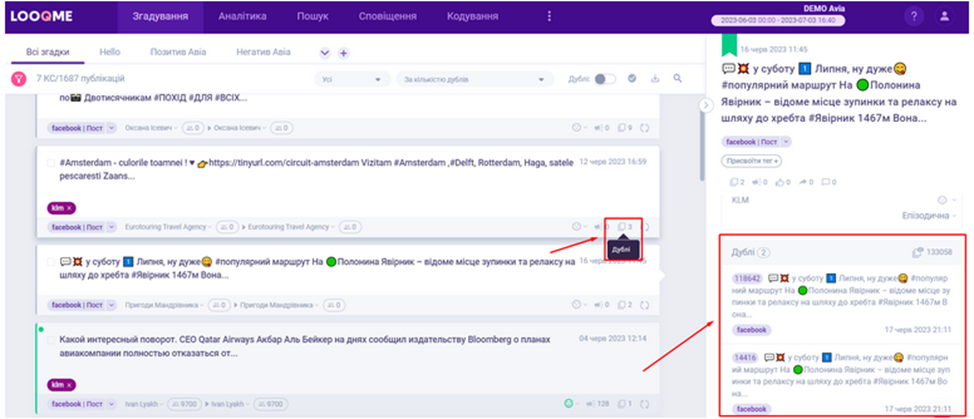Viewport: 974px width, 419px height.
Task: Click the add new tab plus icon
Action: (x=343, y=53)
